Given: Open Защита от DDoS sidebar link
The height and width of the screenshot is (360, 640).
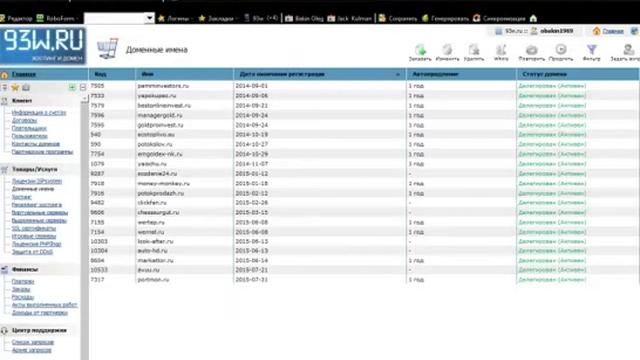Looking at the screenshot, I should pyautogui.click(x=32, y=252).
